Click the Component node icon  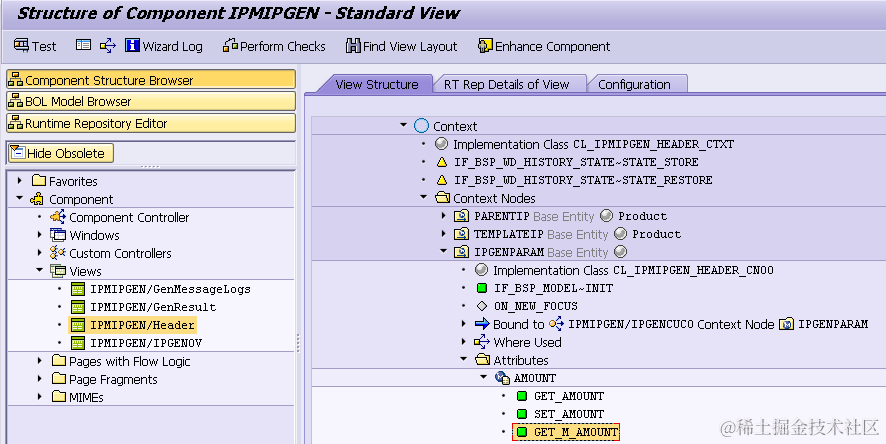tap(37, 199)
